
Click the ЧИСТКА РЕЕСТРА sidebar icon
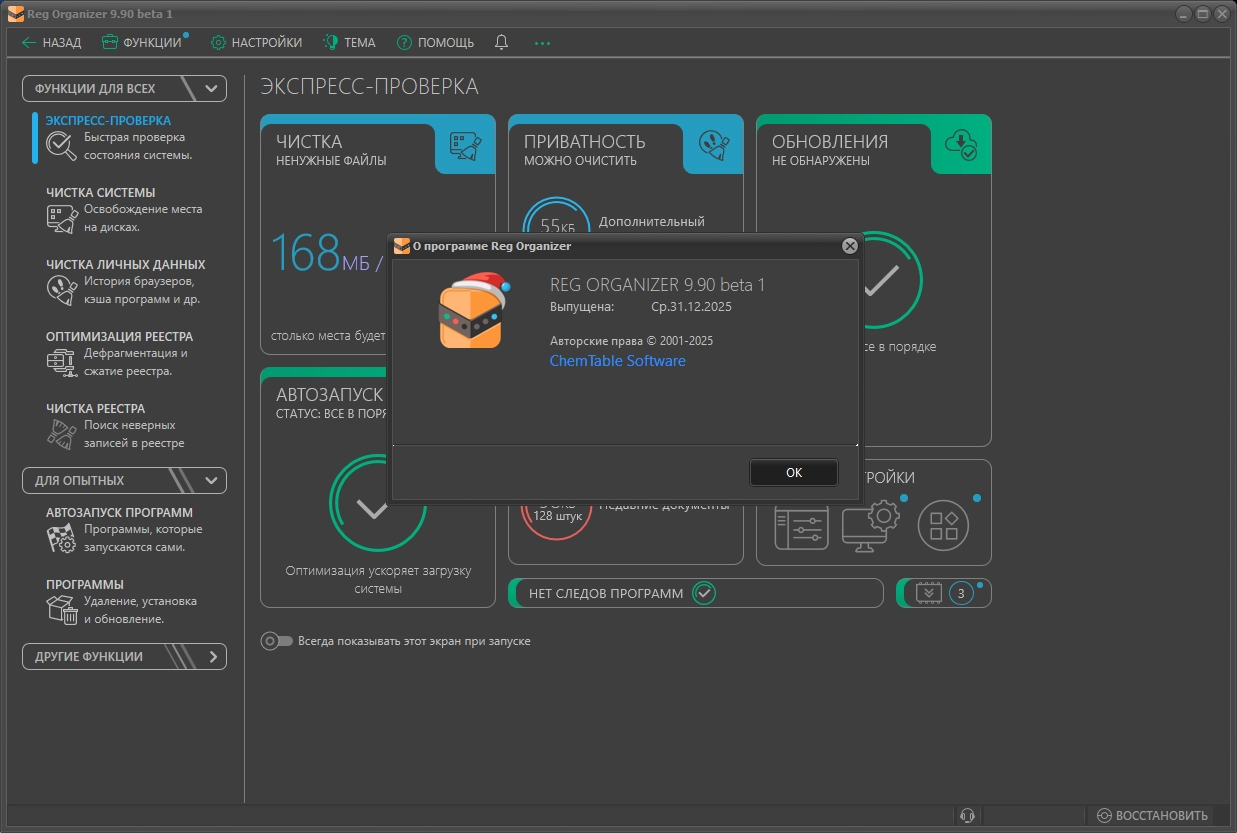coord(62,435)
